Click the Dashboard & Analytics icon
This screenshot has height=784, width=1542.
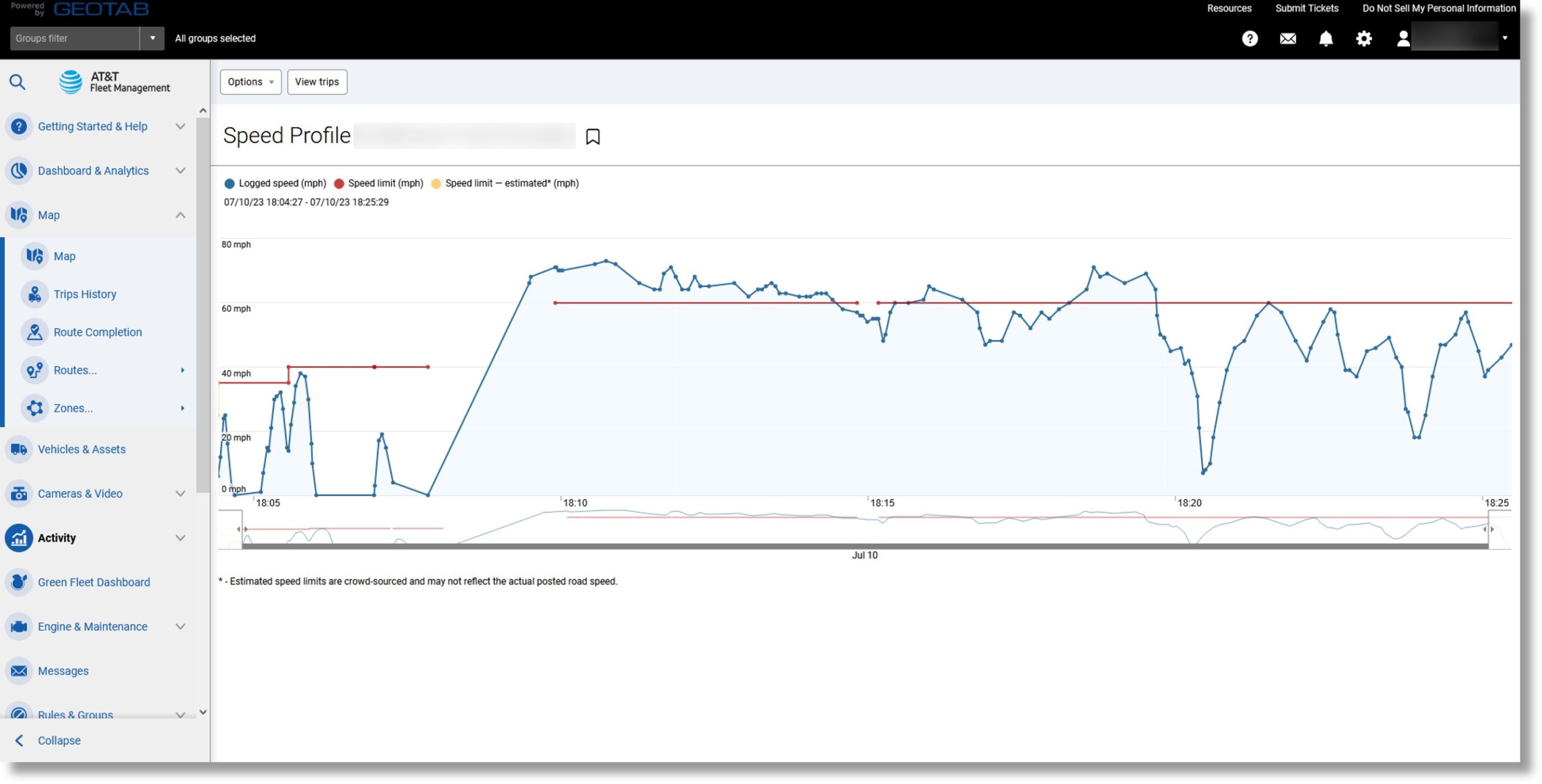click(x=19, y=170)
